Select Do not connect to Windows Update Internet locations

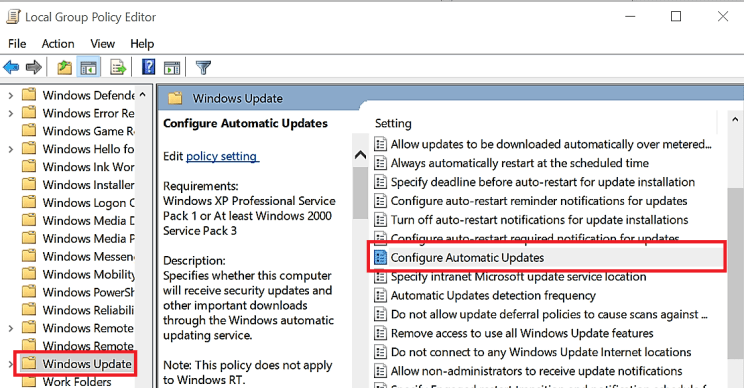[541, 352]
